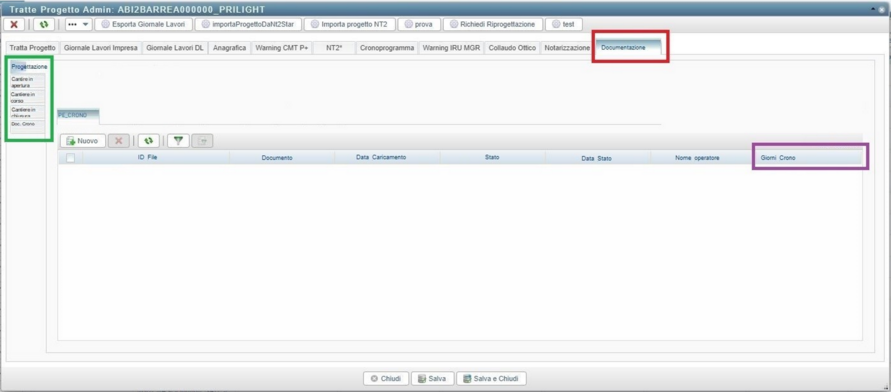Select Cantiere in apertura side item
Image resolution: width=891 pixels, height=392 pixels.
[x=27, y=82]
